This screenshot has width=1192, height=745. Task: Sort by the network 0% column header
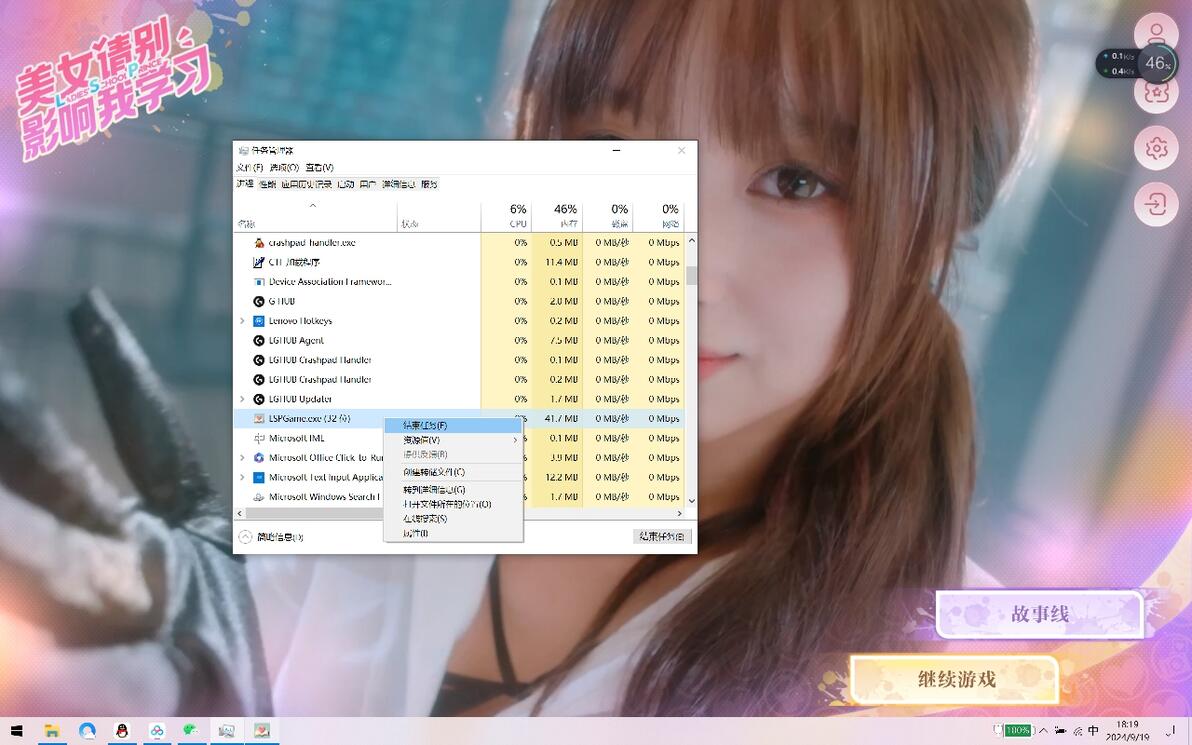659,217
